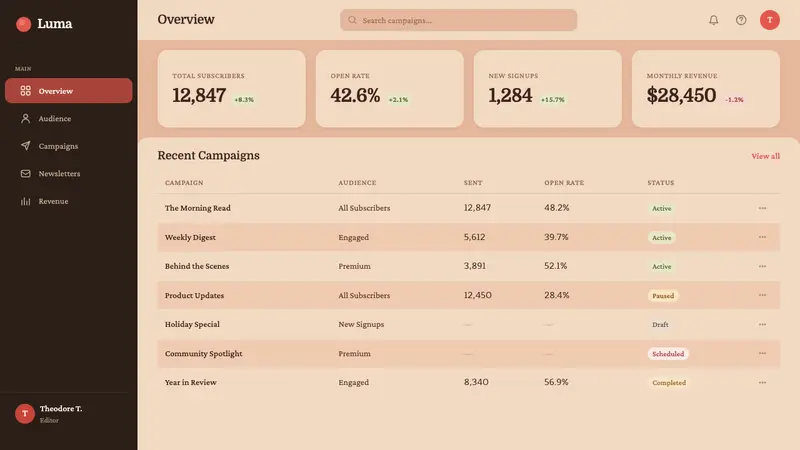This screenshot has width=800, height=450.
Task: Click the Search campaigns field
Action: pyautogui.click(x=458, y=20)
